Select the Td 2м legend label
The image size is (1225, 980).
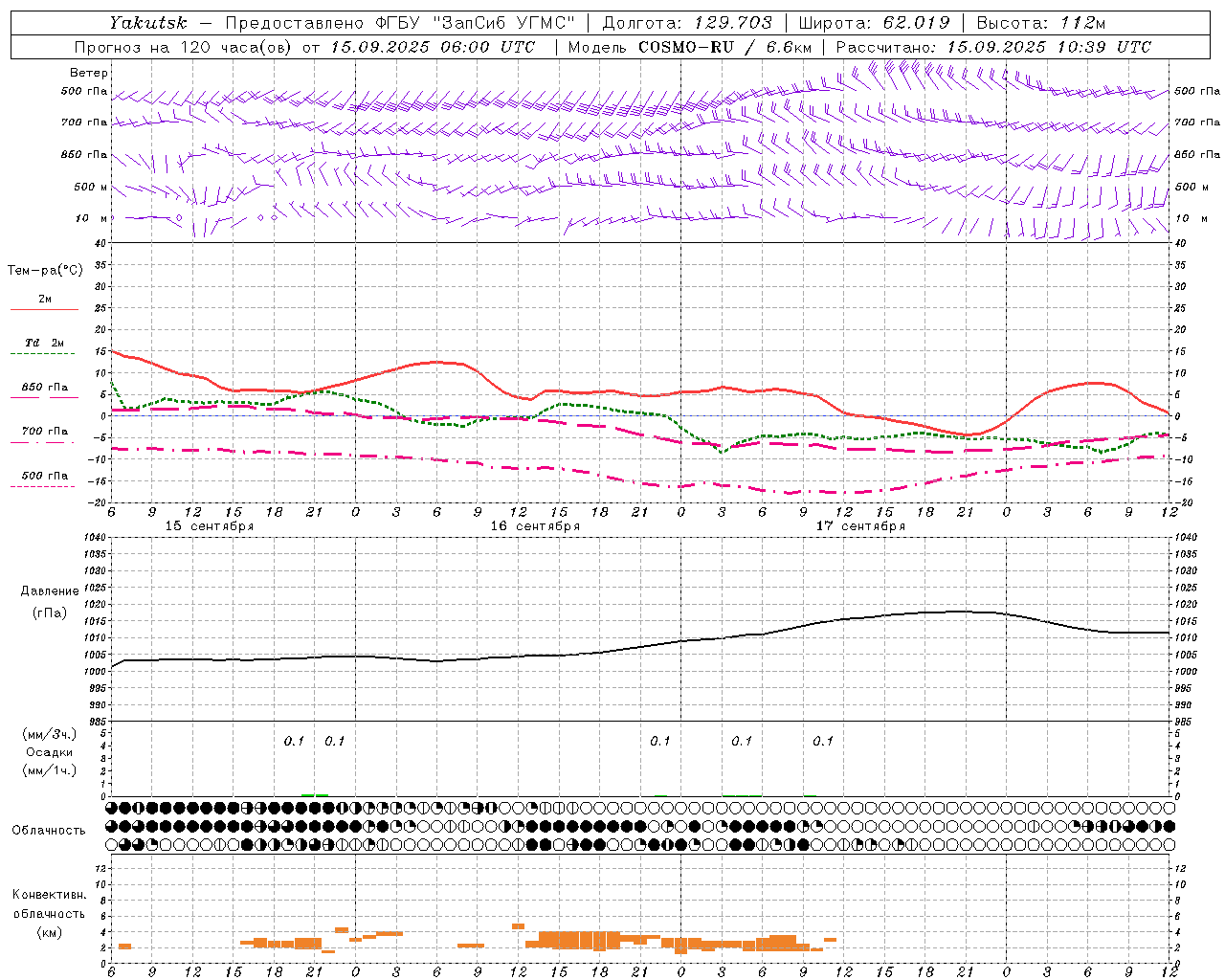coord(44,343)
